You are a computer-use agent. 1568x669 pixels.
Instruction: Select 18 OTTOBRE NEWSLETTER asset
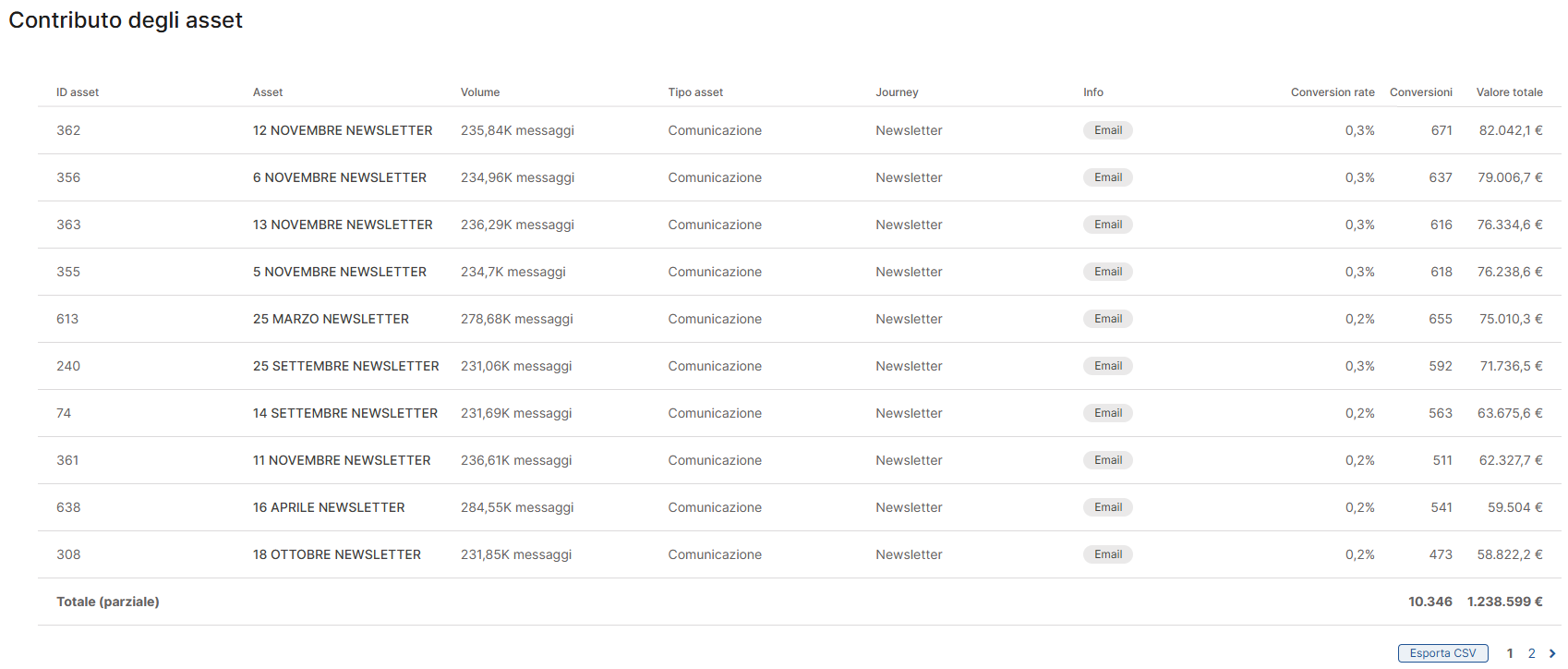point(337,554)
